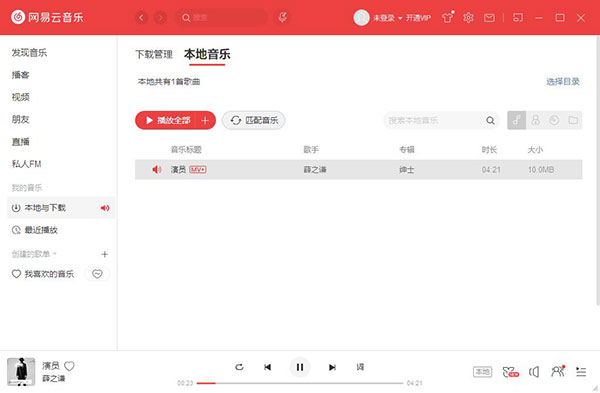Adjust volume with the speaker icon
Screen dimensions: 600x393
click(534, 372)
